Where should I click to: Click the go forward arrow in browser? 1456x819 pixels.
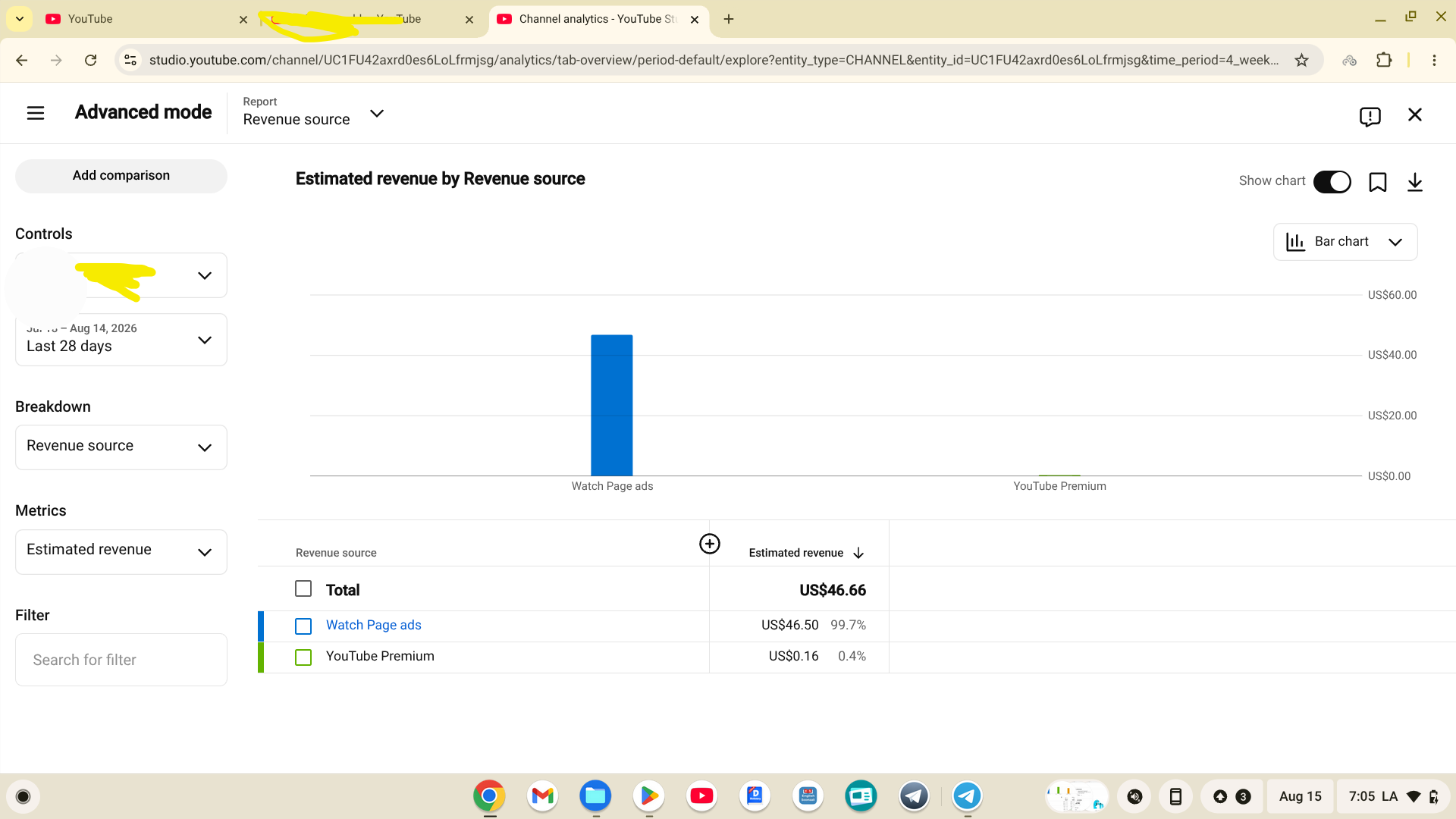[x=56, y=60]
